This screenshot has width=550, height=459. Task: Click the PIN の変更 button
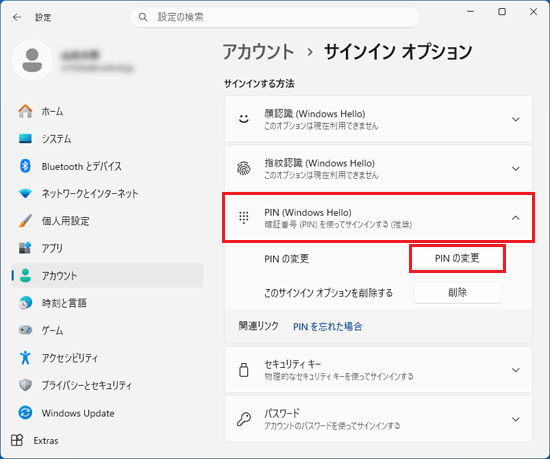[457, 258]
